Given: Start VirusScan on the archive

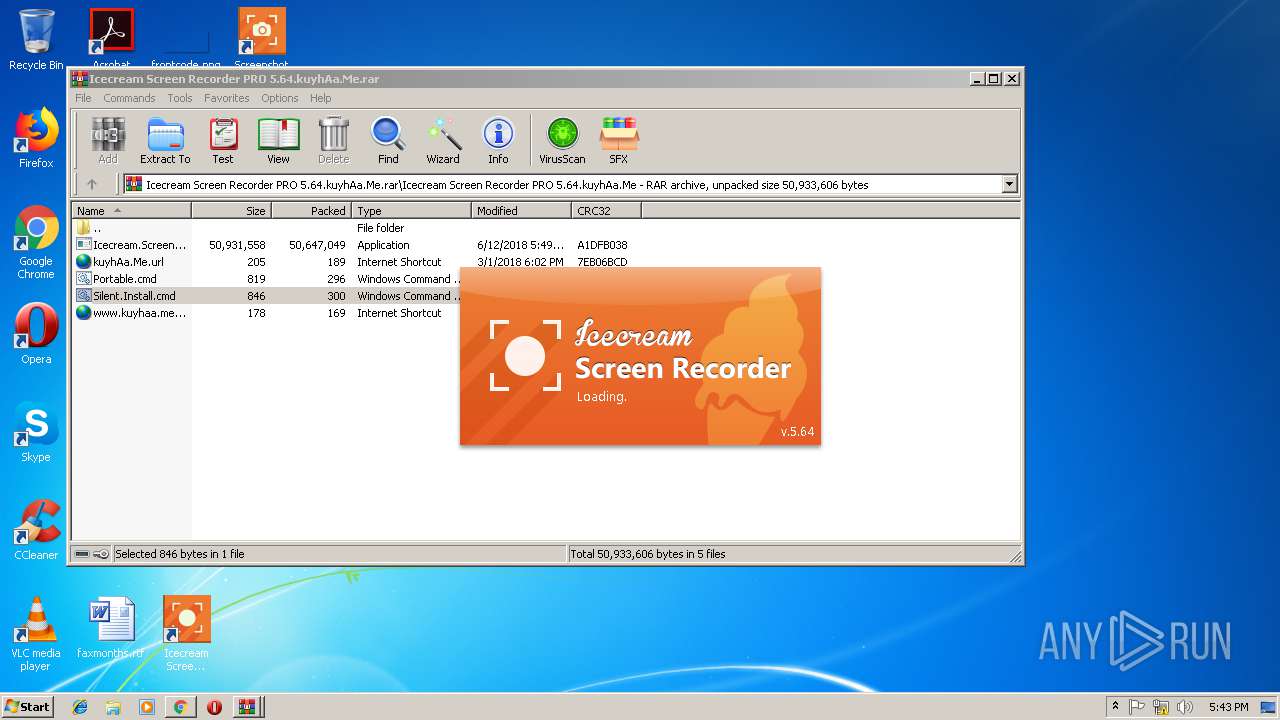Looking at the screenshot, I should [562, 141].
